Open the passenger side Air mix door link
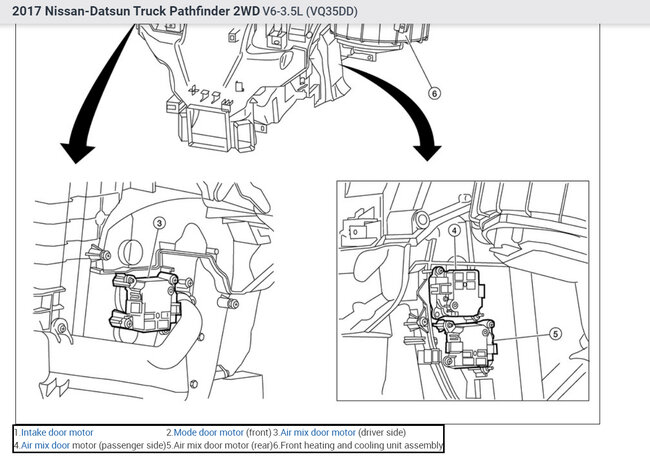 point(45,446)
